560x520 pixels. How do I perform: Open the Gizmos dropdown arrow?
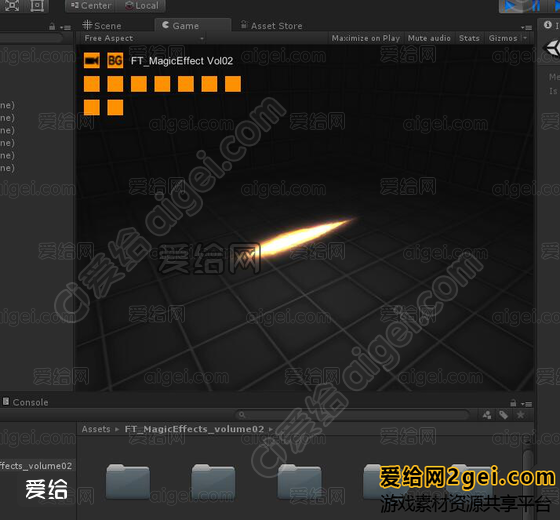click(x=525, y=38)
